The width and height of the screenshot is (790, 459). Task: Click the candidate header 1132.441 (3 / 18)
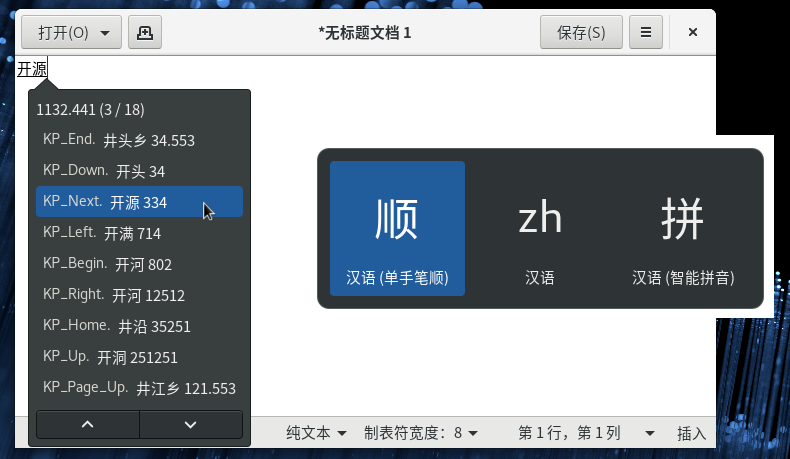(x=91, y=109)
